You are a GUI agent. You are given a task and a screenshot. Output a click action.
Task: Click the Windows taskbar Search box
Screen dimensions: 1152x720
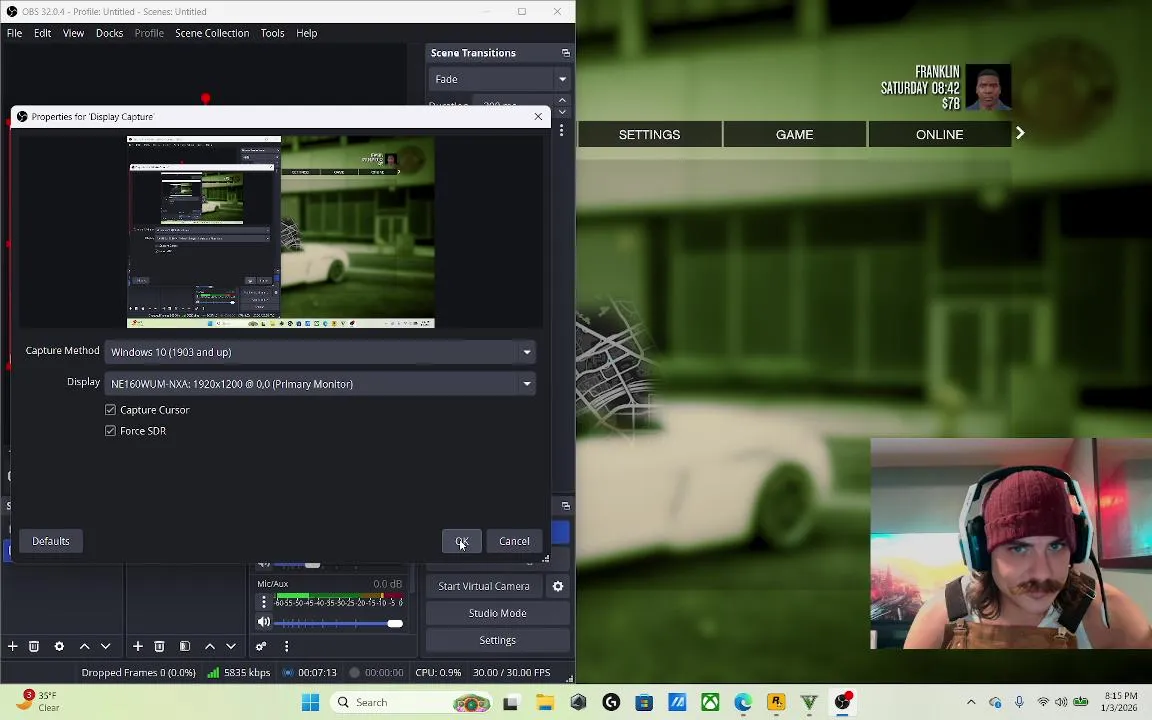411,702
